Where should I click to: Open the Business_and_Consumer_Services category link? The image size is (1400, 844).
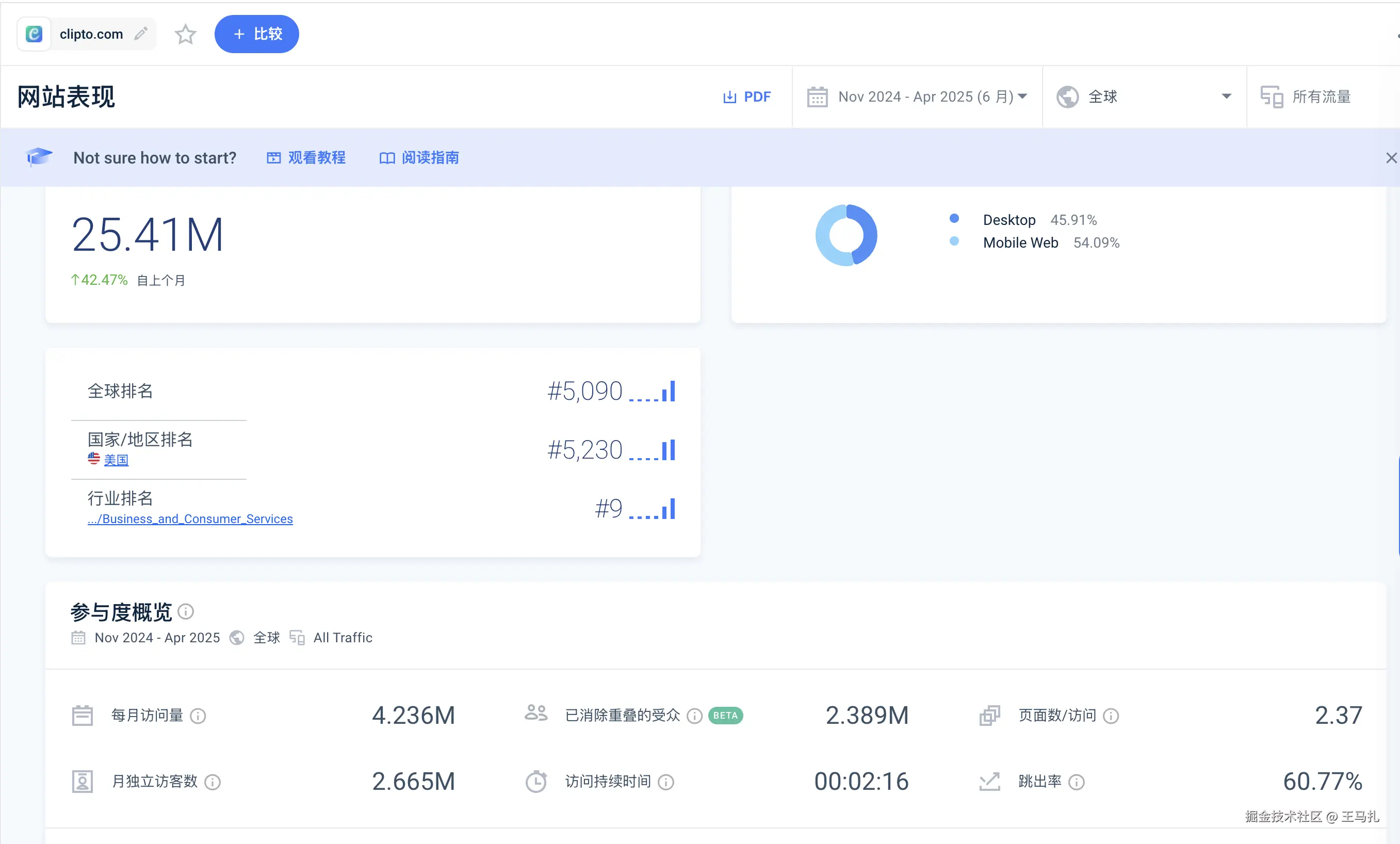click(x=190, y=519)
